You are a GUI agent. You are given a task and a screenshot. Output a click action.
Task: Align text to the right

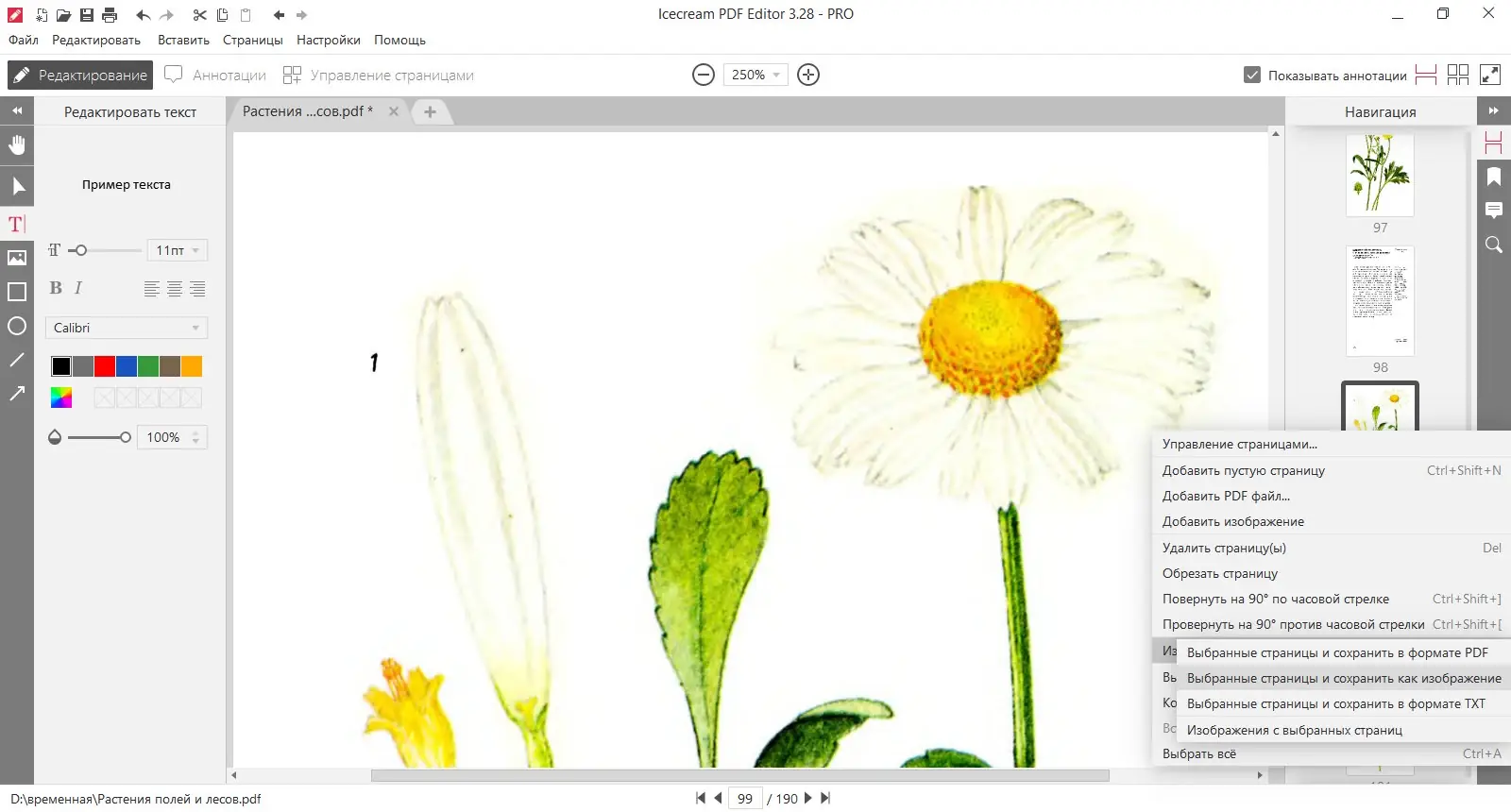[197, 289]
